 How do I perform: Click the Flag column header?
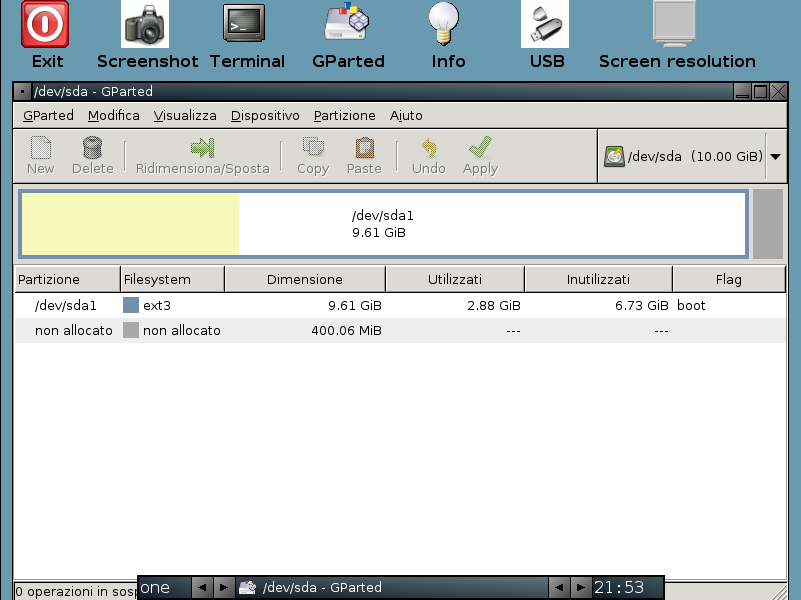pyautogui.click(x=729, y=279)
